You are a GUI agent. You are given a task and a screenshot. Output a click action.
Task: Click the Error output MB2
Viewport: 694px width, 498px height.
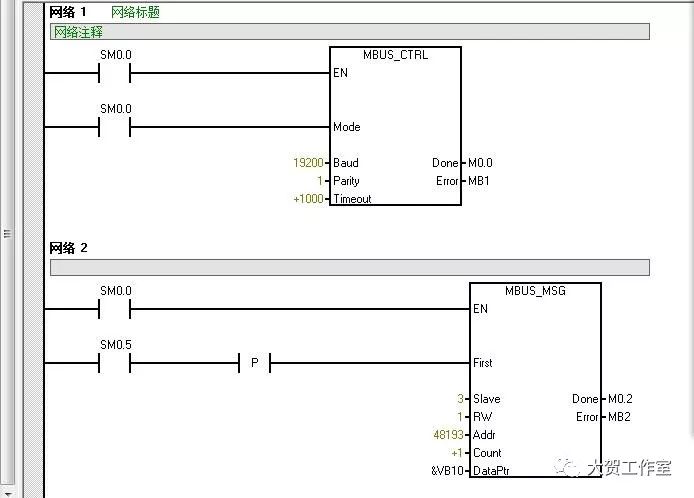pos(619,417)
